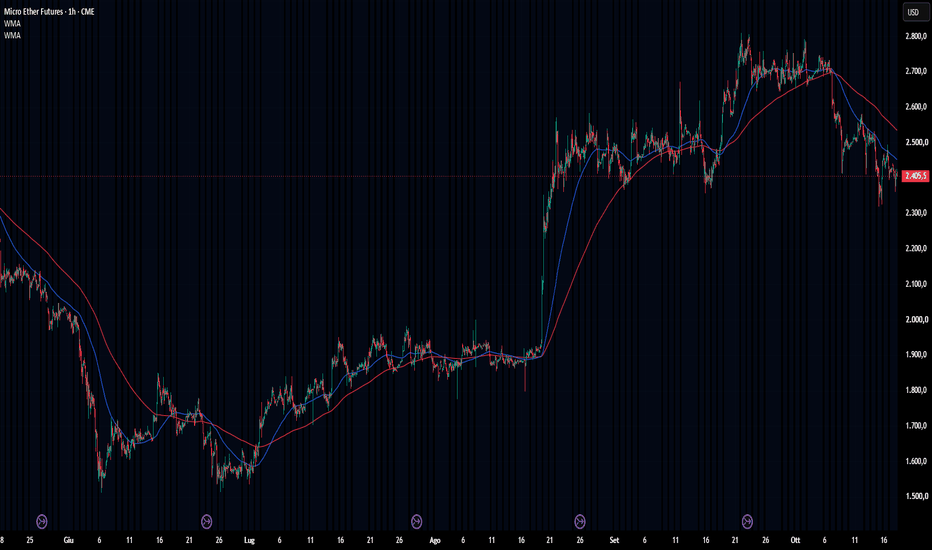932x550 pixels.
Task: Click the Giu month label on time axis
Action: [68, 540]
